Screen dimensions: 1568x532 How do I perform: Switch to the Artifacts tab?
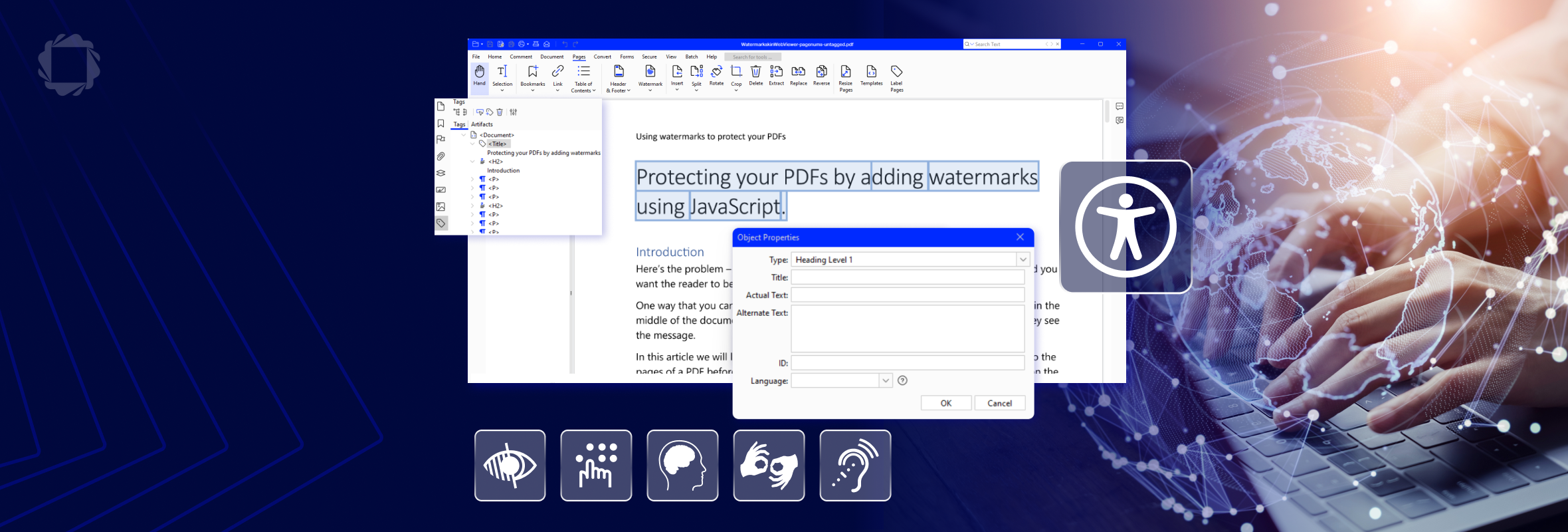pos(482,124)
